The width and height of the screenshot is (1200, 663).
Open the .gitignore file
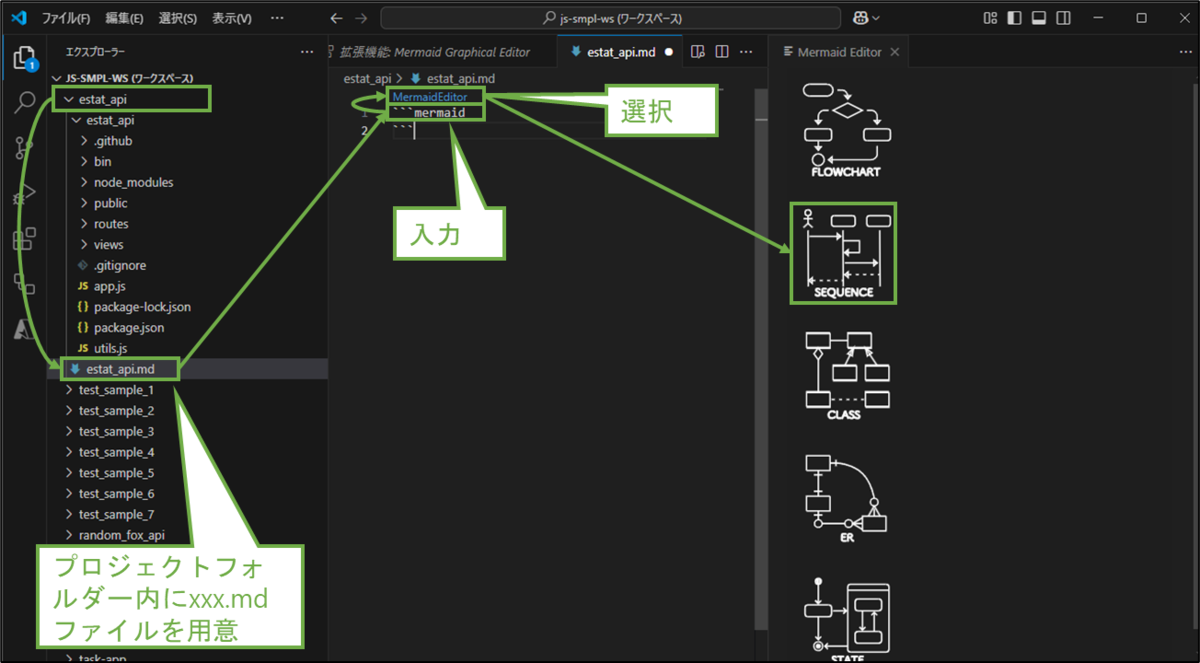119,266
